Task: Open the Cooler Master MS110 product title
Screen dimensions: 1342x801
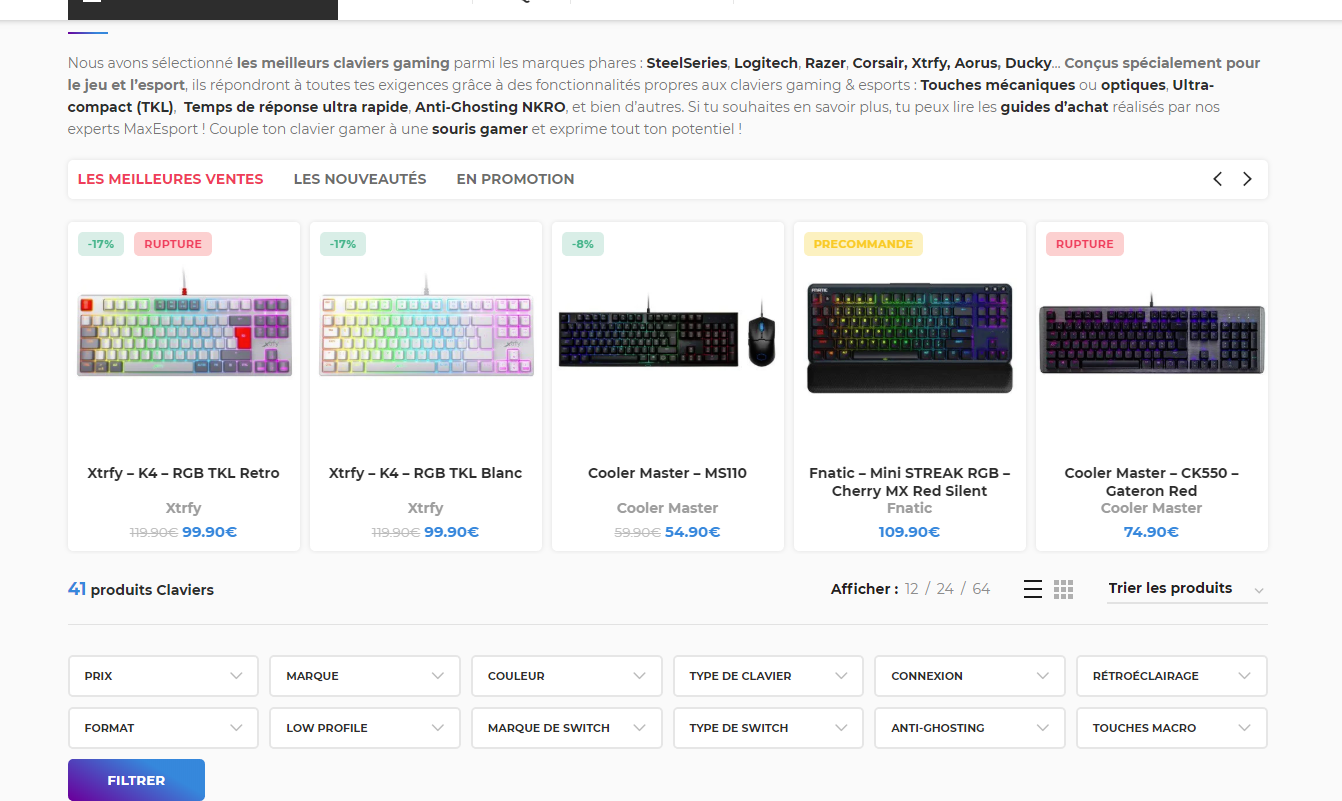Action: click(667, 473)
